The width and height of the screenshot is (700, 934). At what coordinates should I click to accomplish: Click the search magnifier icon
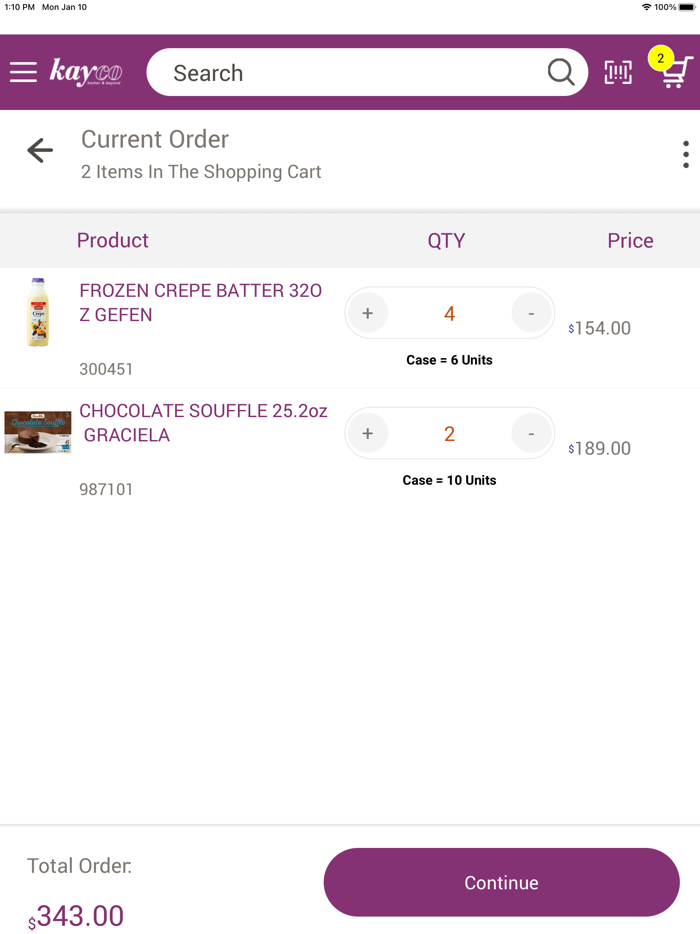pos(561,72)
